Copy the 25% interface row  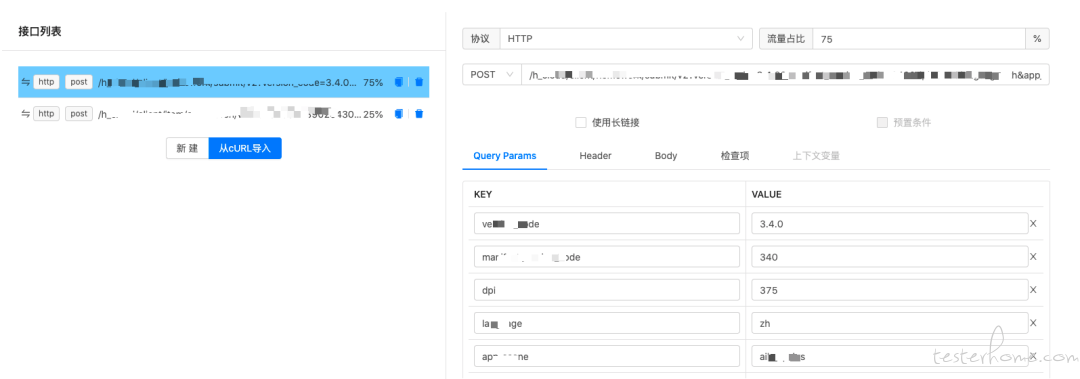pyautogui.click(x=398, y=114)
